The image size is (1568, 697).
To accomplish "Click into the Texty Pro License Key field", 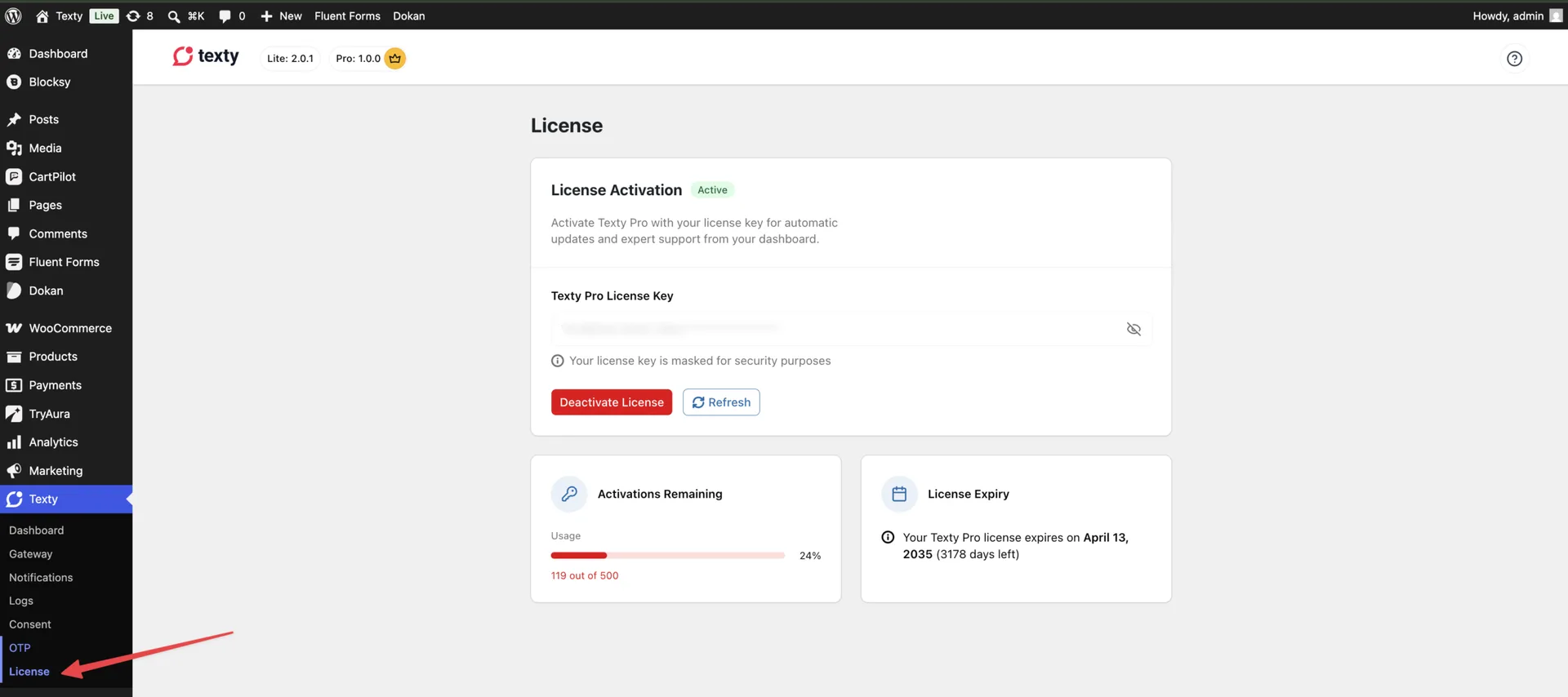I will tap(851, 329).
